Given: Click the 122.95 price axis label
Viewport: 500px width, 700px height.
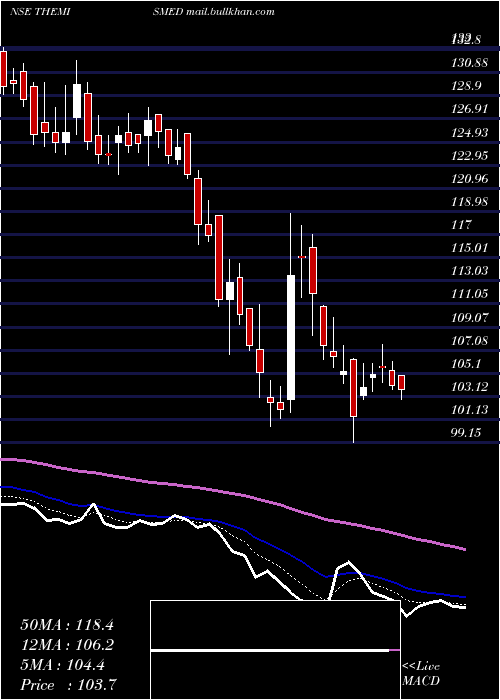Looking at the screenshot, I should [x=469, y=156].
